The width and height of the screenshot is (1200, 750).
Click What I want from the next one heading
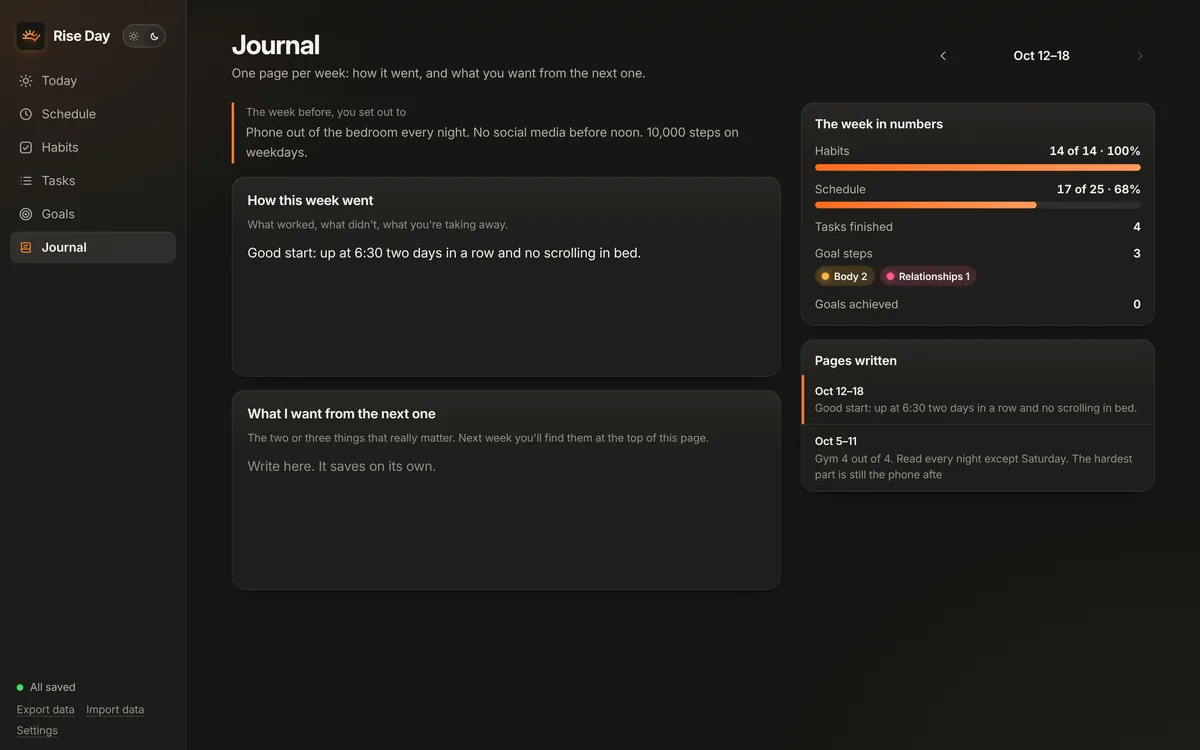pyautogui.click(x=342, y=414)
